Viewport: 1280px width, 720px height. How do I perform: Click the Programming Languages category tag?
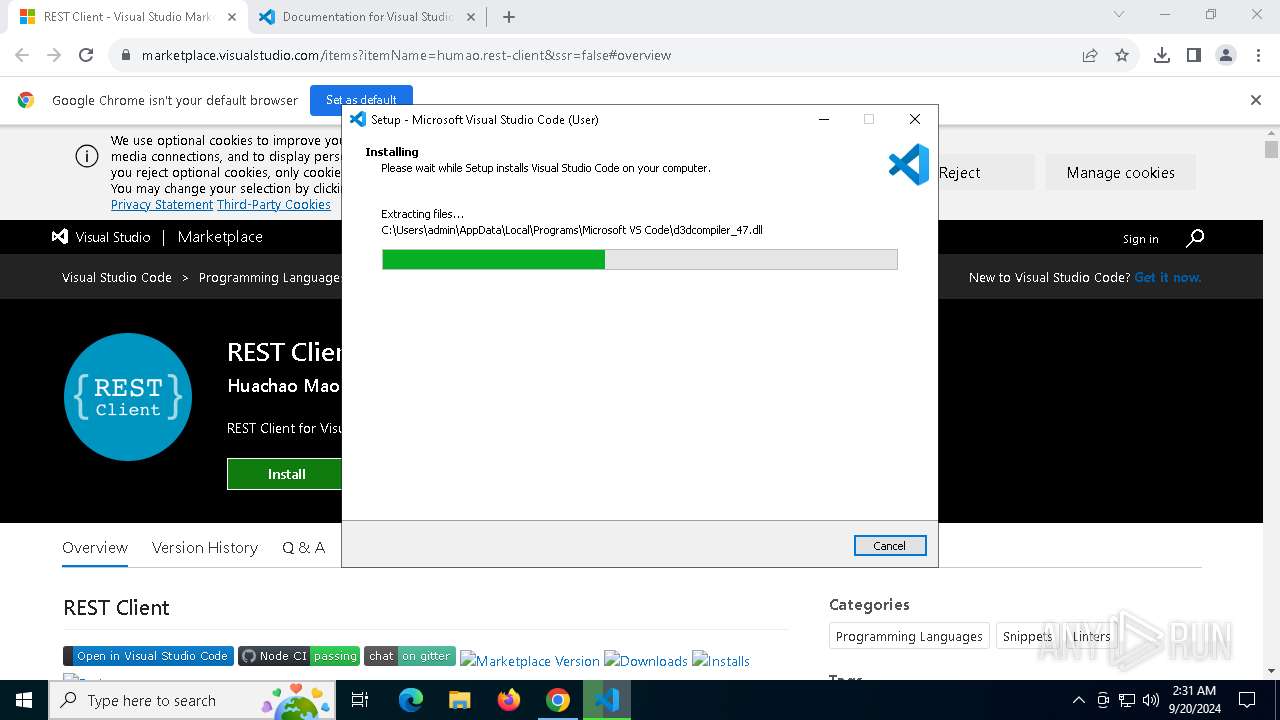point(909,636)
